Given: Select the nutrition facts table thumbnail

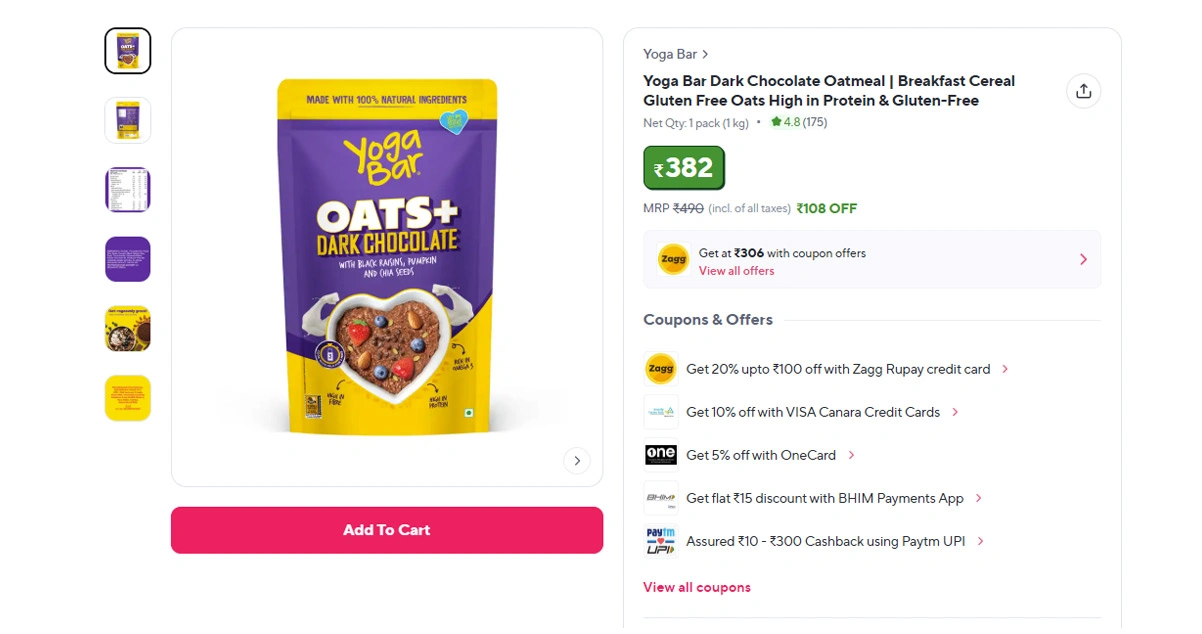Looking at the screenshot, I should pos(128,190).
